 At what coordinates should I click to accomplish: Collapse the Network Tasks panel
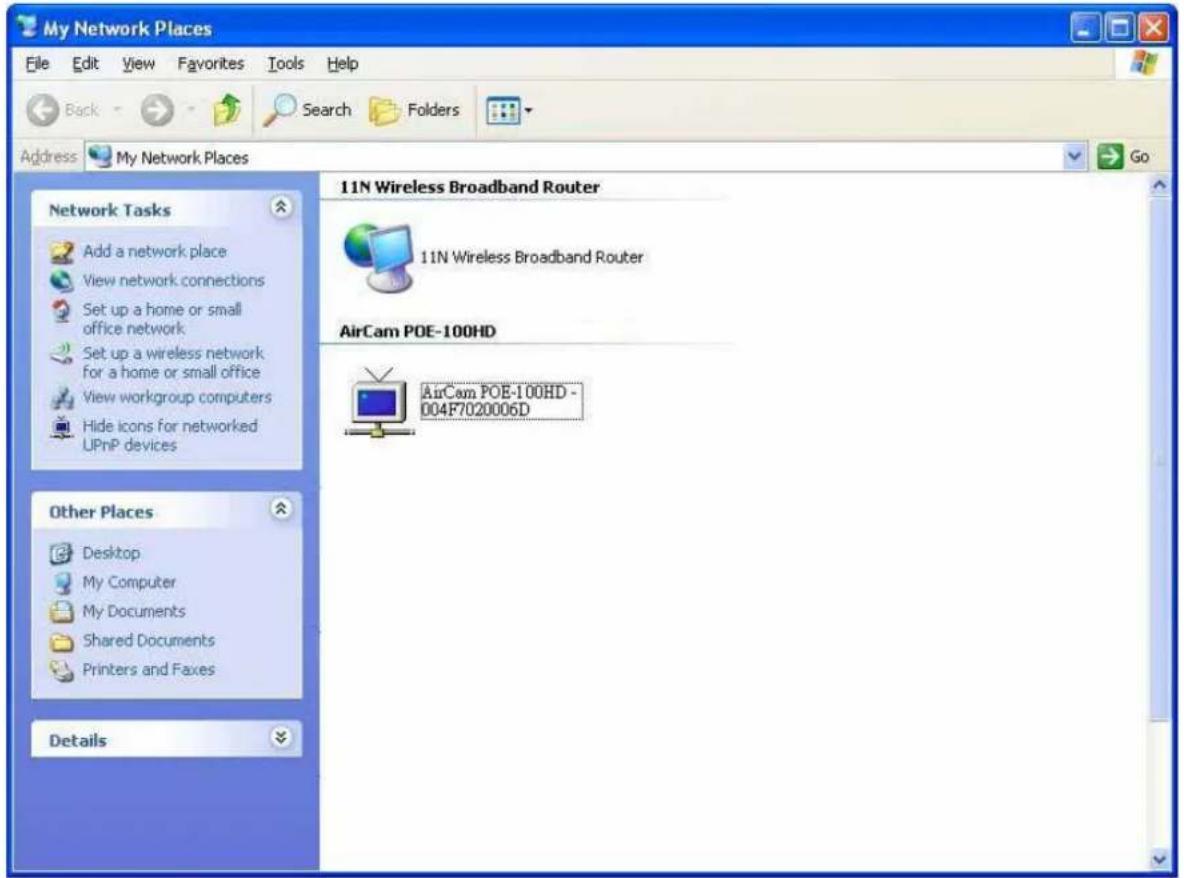(x=280, y=208)
